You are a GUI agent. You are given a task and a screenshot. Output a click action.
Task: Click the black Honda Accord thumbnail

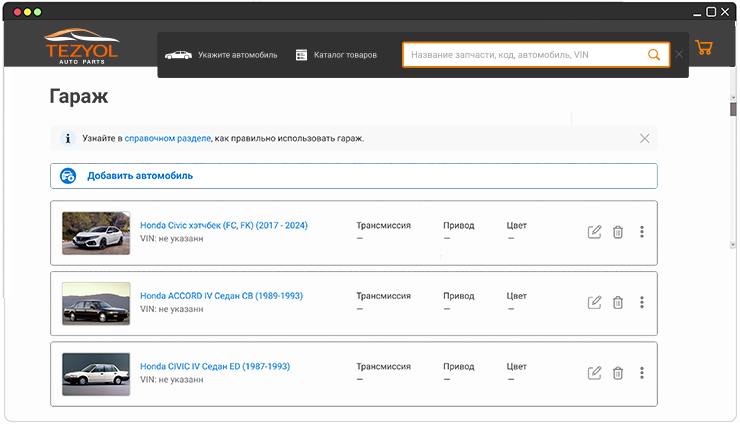(96, 304)
